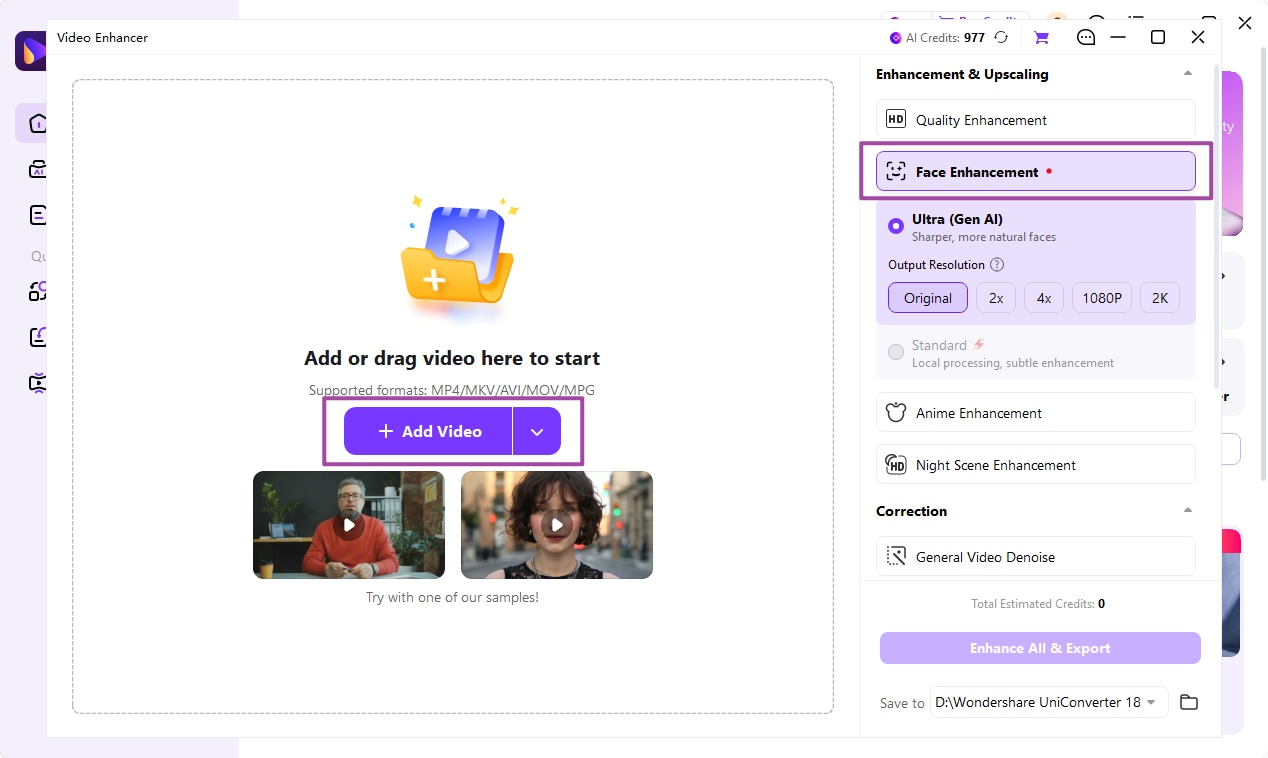The height and width of the screenshot is (758, 1268).
Task: Click Enhance All & Export
Action: point(1040,648)
